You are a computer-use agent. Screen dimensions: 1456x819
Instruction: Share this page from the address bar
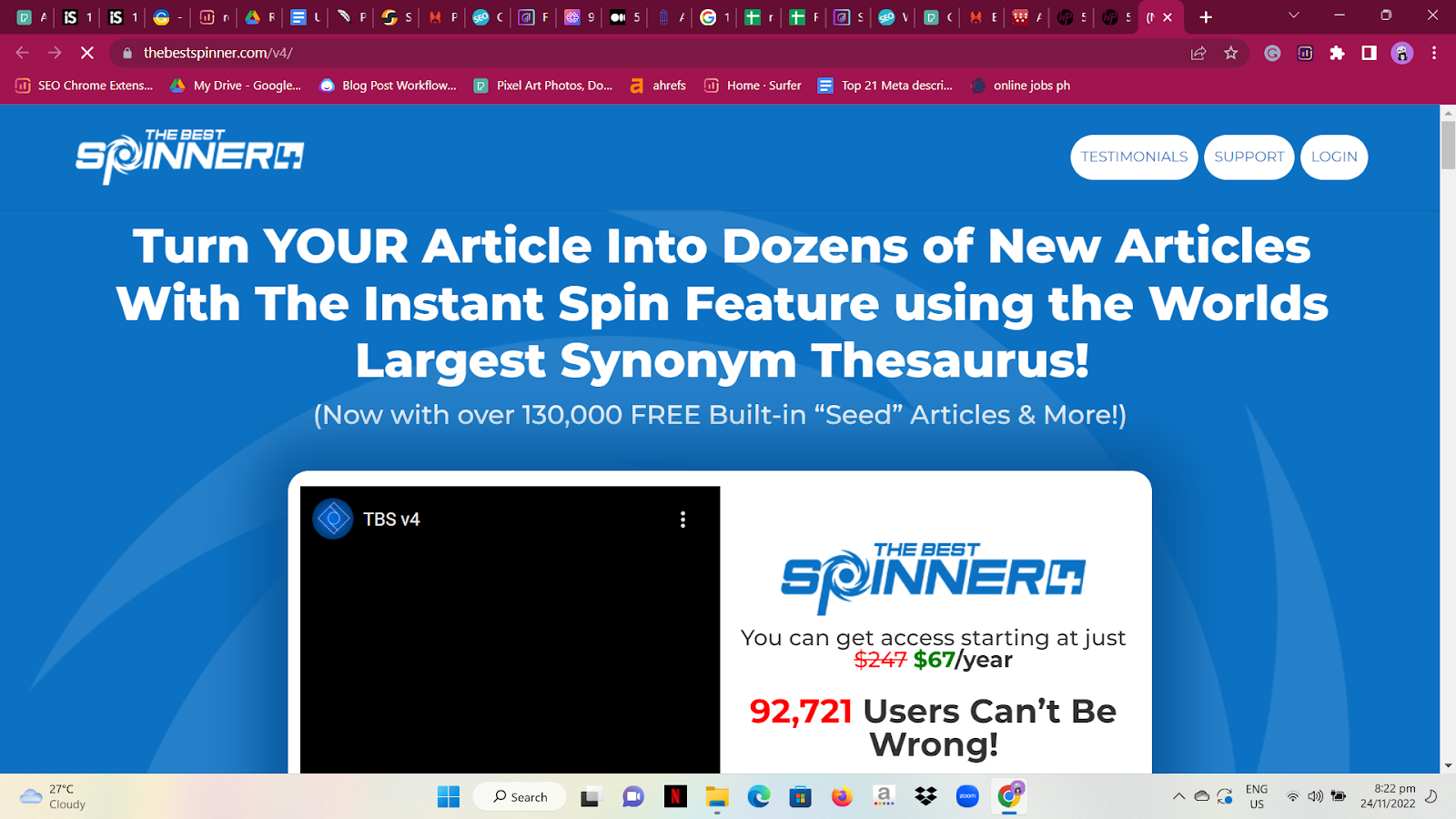coord(1198,53)
